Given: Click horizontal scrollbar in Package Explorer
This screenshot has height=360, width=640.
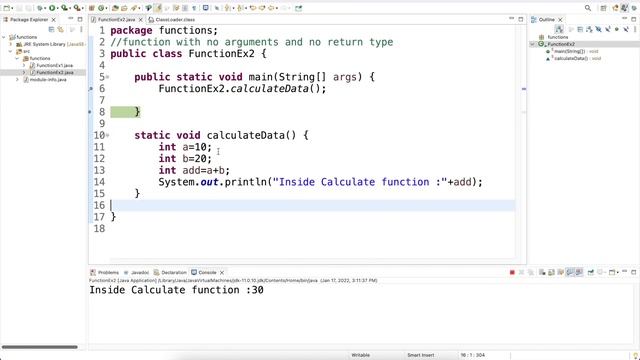Looking at the screenshot, I should pyautogui.click(x=40, y=347).
